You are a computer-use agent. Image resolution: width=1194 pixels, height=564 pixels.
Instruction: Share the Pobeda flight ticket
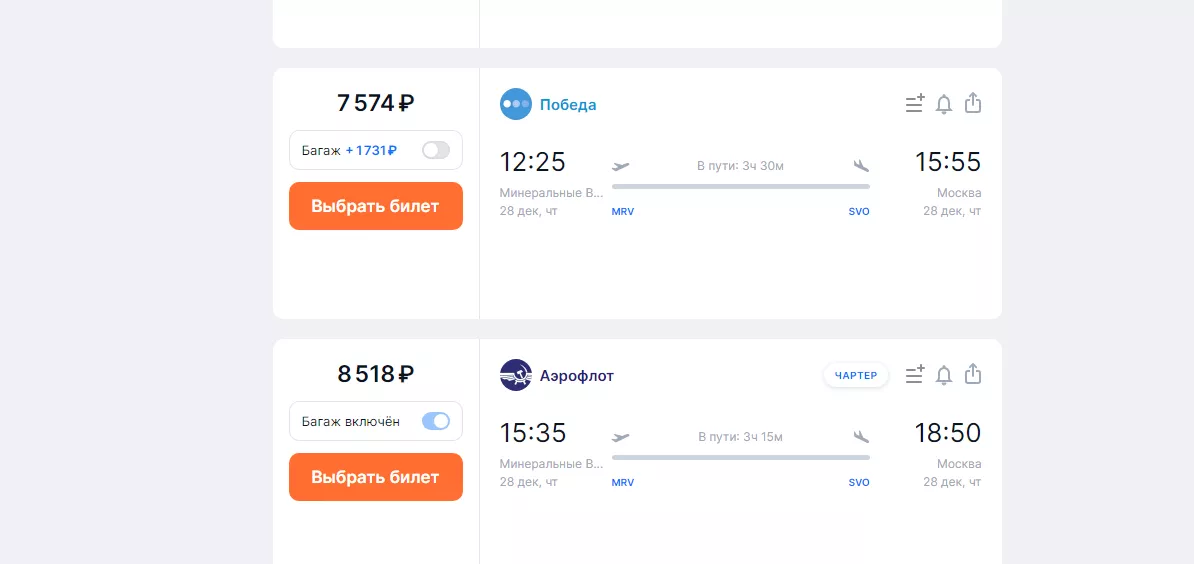click(x=973, y=103)
